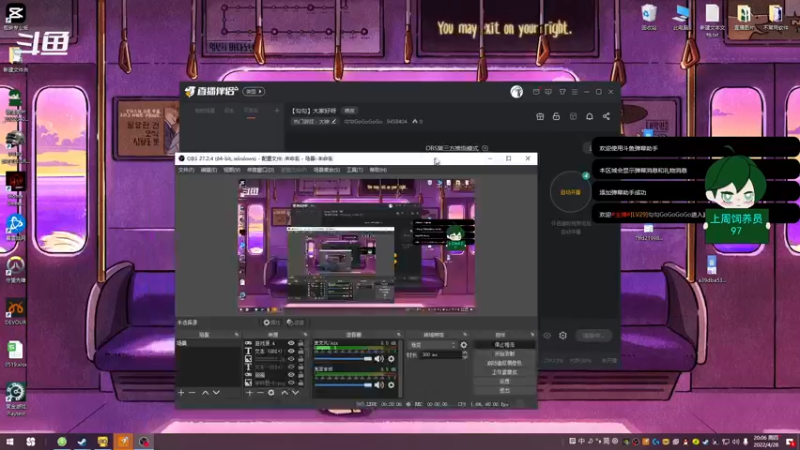Click the Start Virtual Camera button in OBS
This screenshot has height=450, width=800.
[x=504, y=363]
